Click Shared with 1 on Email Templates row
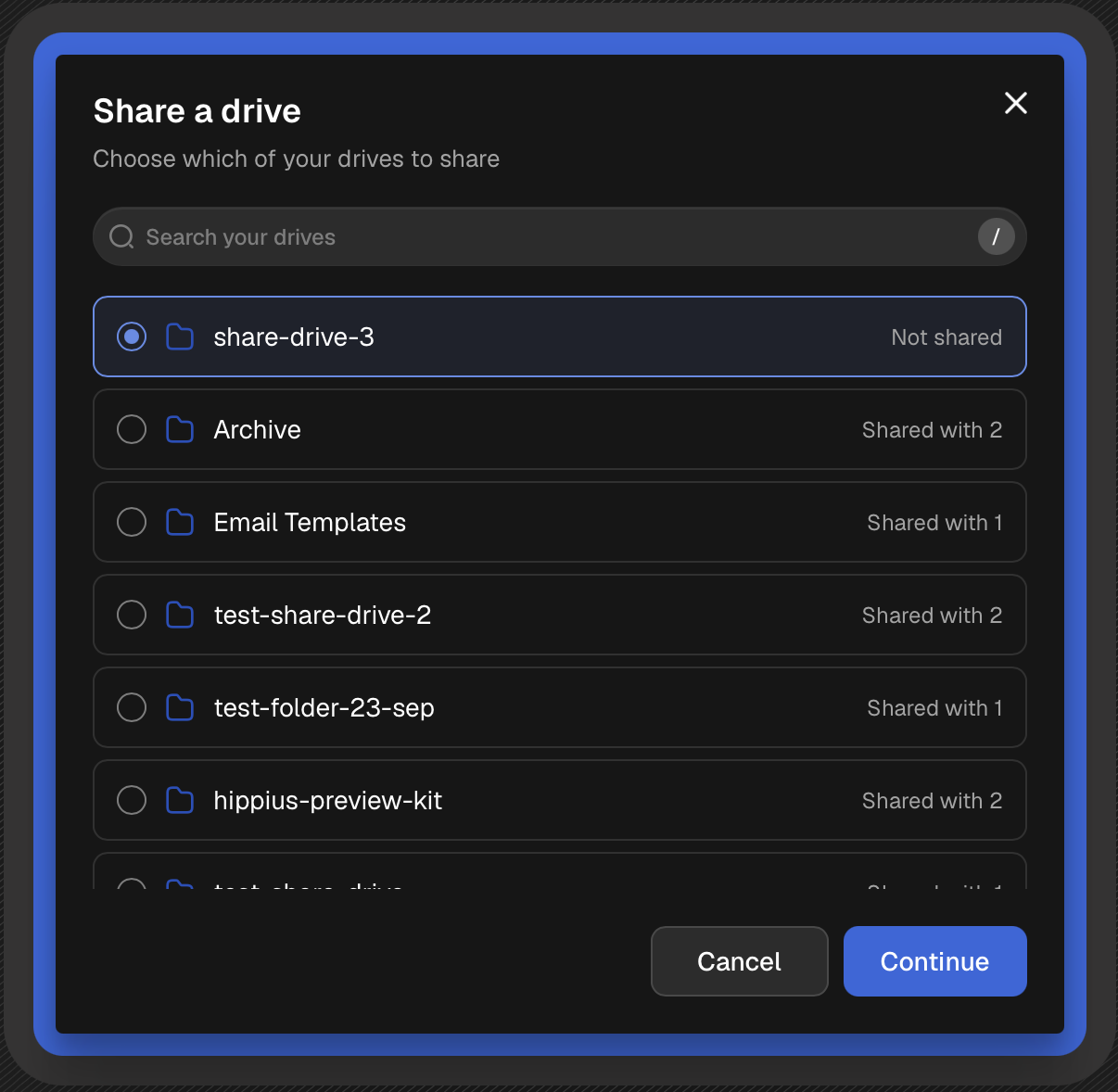Image resolution: width=1118 pixels, height=1092 pixels. point(934,523)
